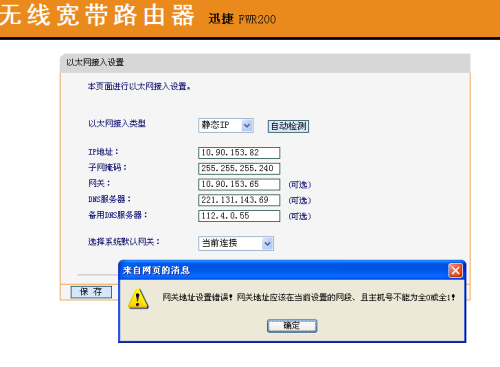Click the 子网掩码 label
The image size is (500, 367).
coord(107,167)
